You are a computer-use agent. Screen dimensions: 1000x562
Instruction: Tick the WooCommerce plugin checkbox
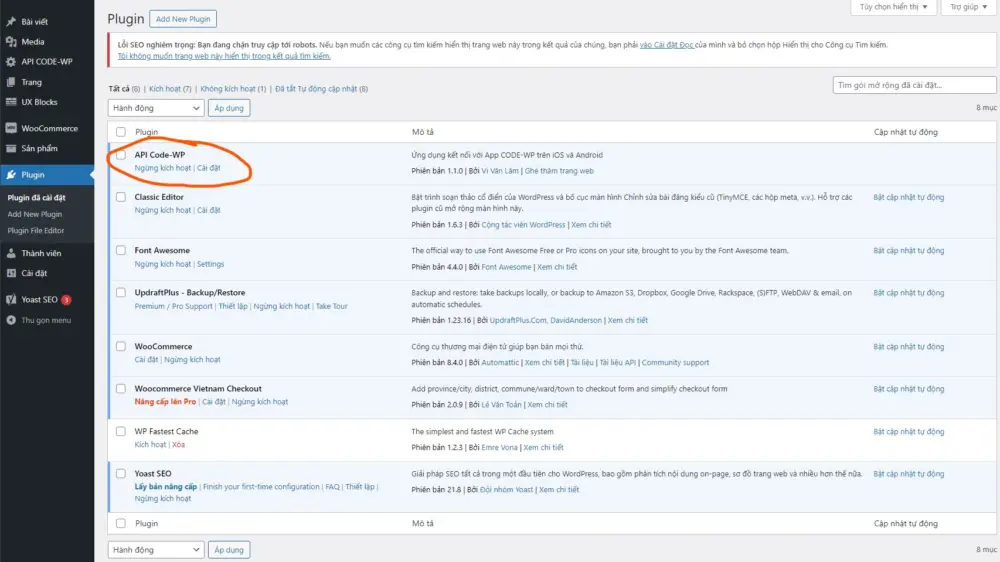[x=121, y=346]
